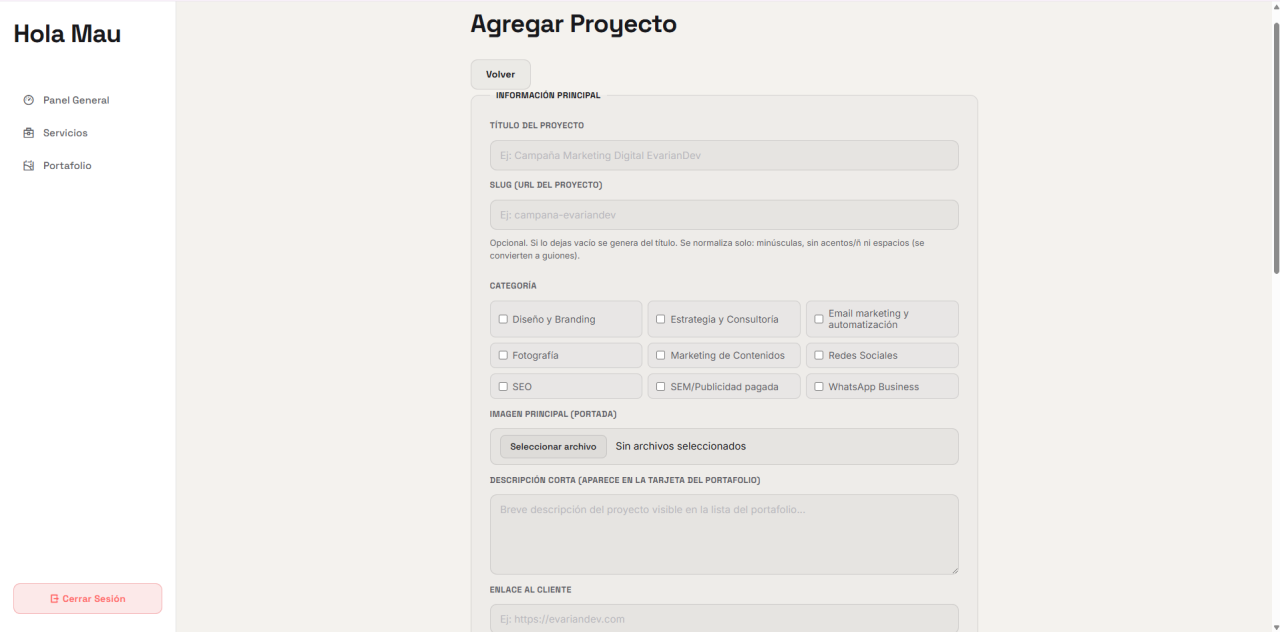Click the 'Sin archivos seleccionados' text

pos(681,446)
